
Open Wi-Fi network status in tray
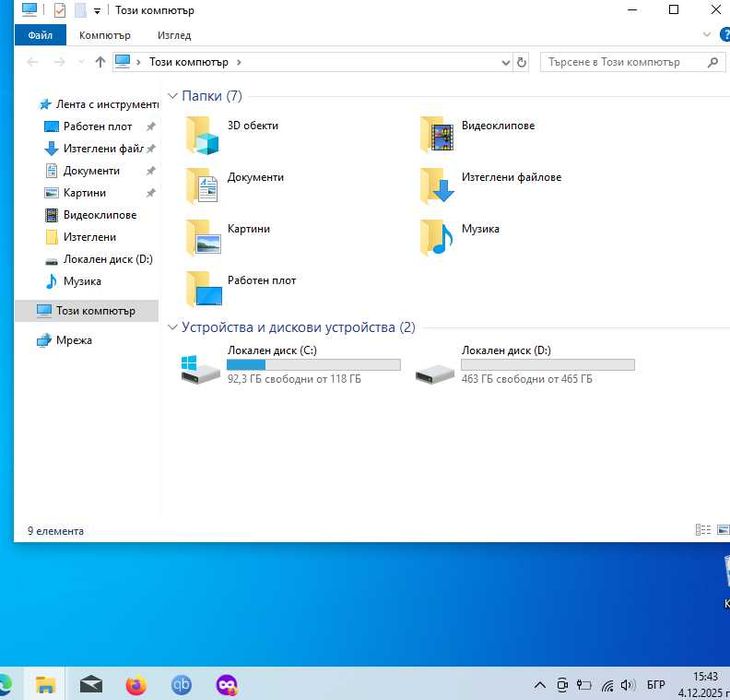pos(607,685)
